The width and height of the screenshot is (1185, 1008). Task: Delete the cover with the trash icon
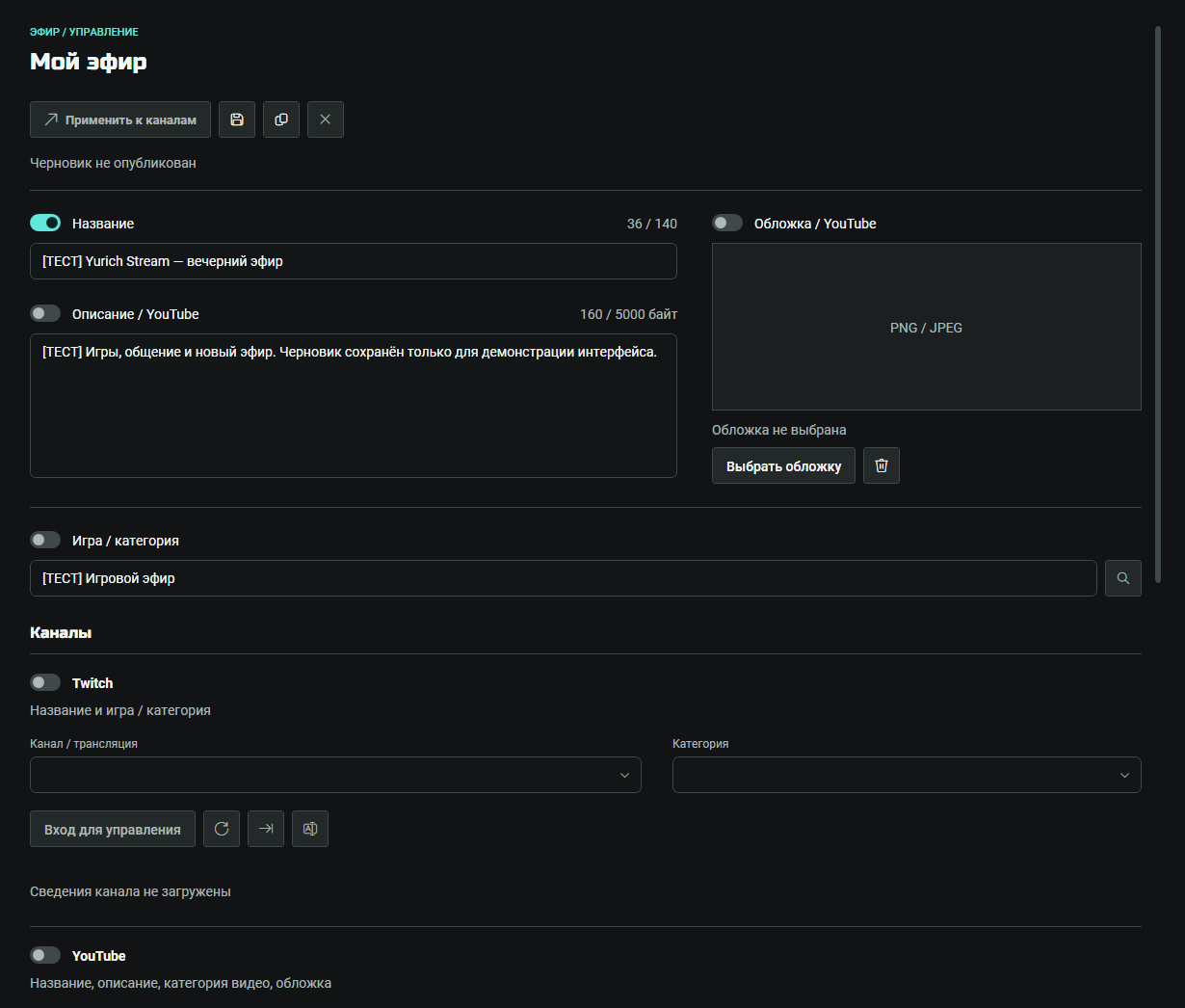tap(882, 465)
